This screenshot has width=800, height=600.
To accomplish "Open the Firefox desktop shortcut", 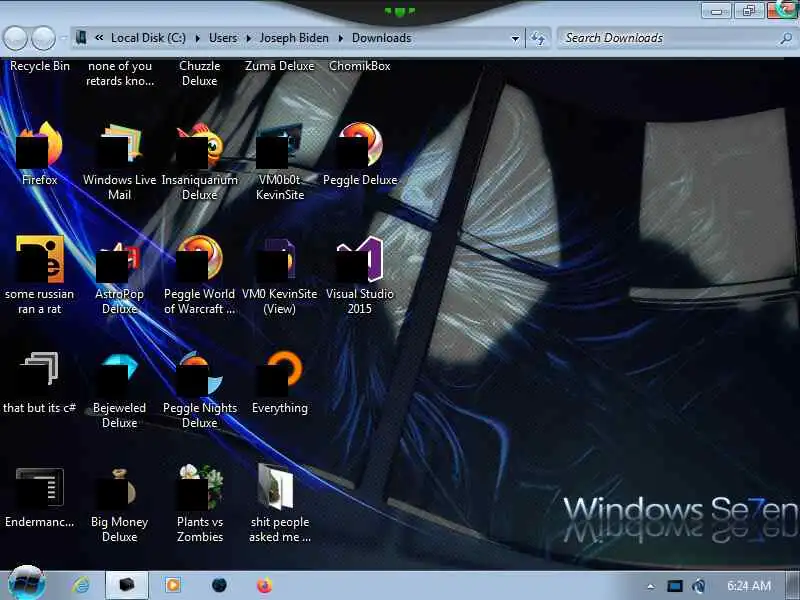I will tap(40, 153).
